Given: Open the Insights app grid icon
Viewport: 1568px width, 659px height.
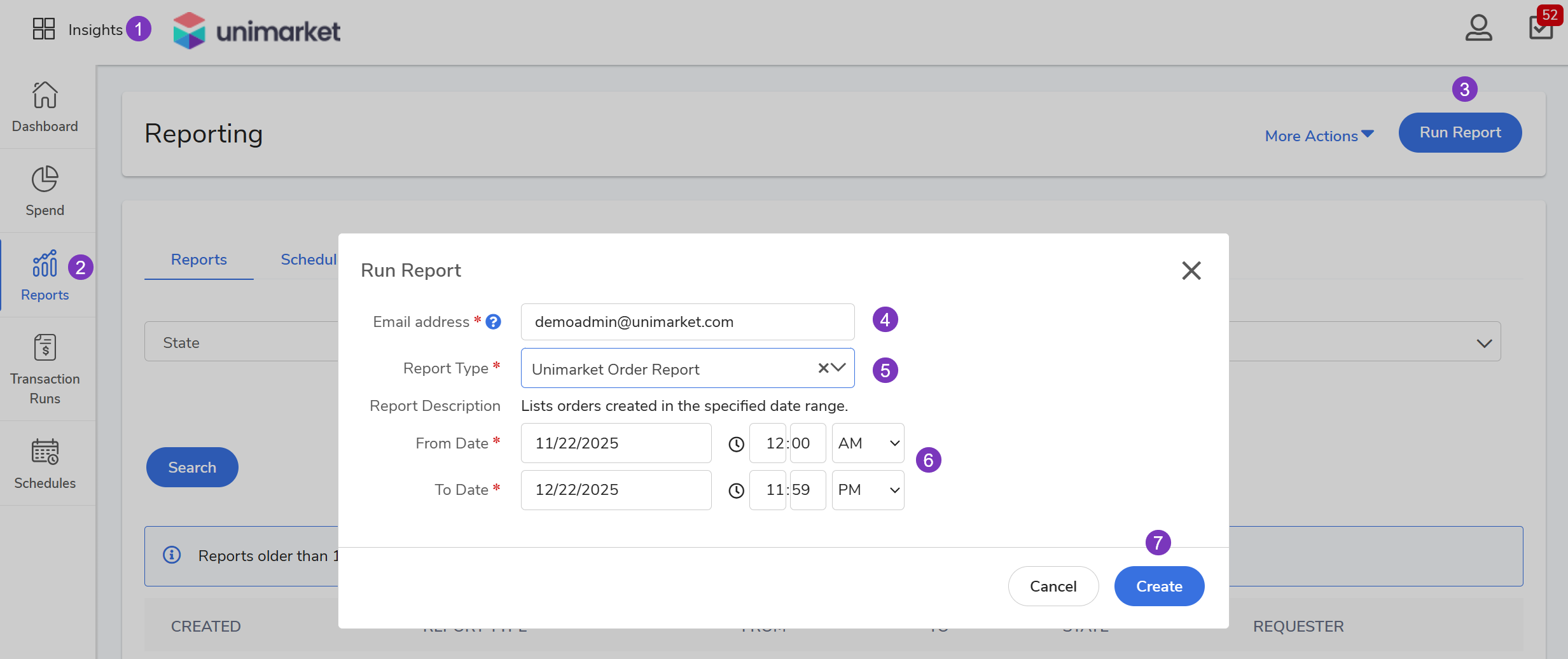Looking at the screenshot, I should pos(44,29).
